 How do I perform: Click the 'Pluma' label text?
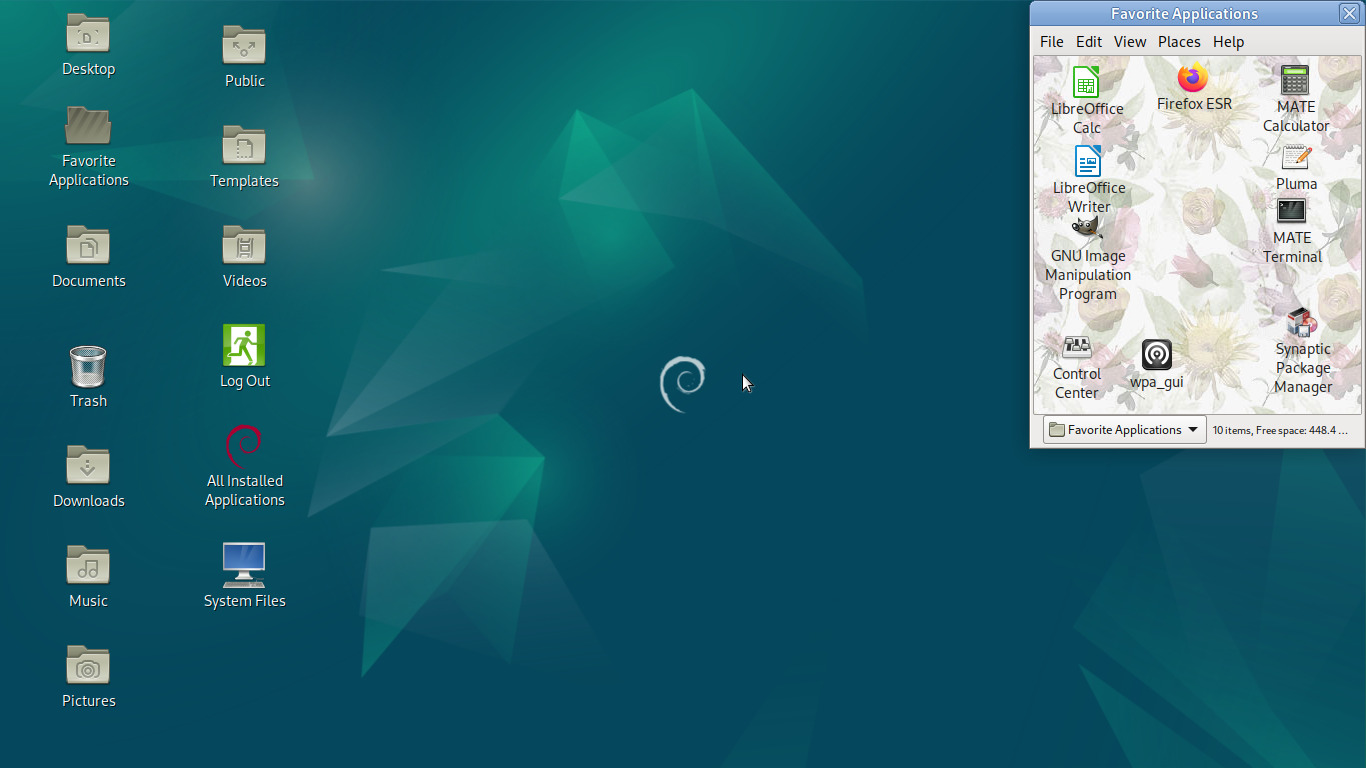[x=1296, y=184]
